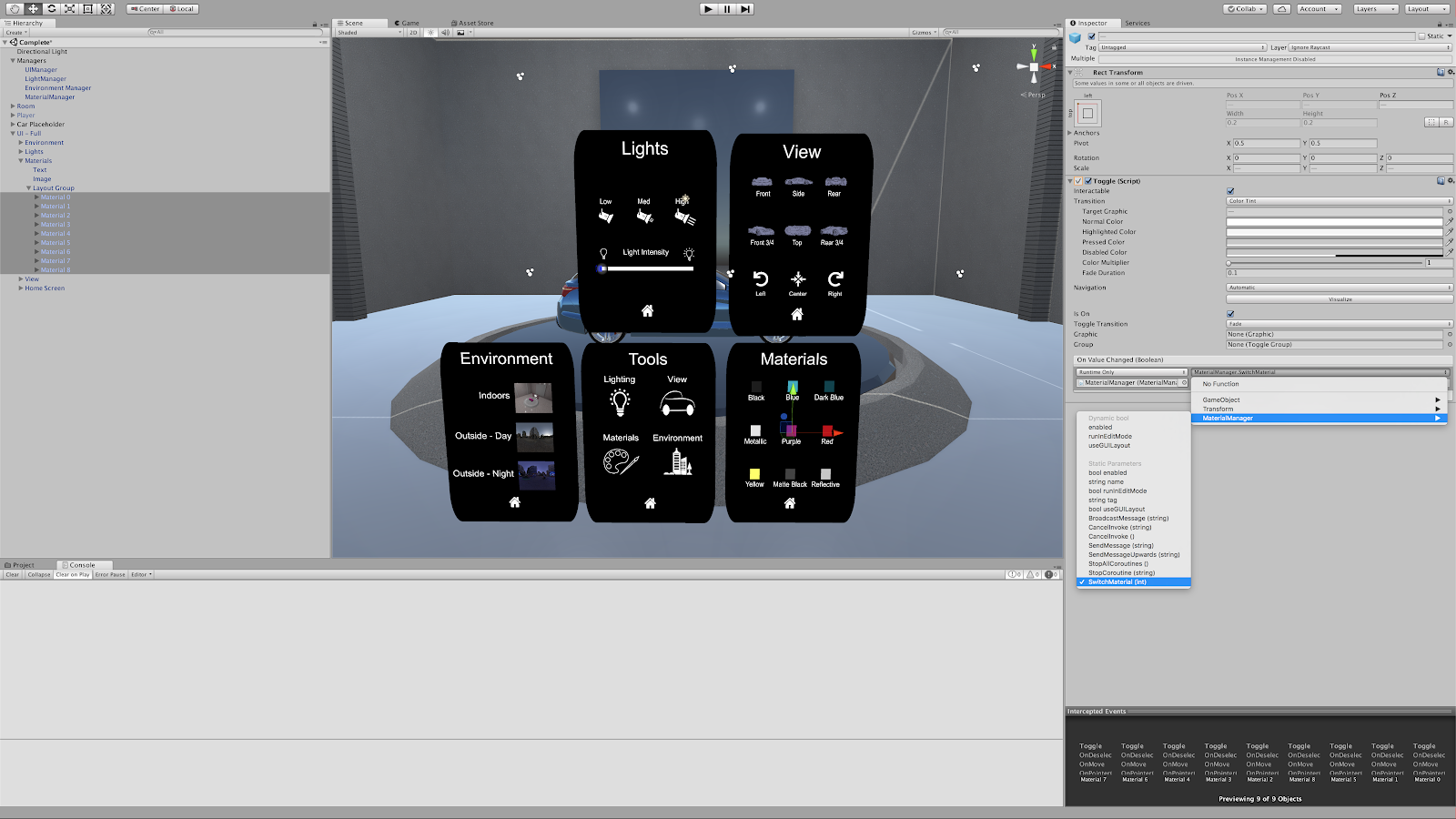Open the Layers dropdown in the top bar
This screenshot has height=819, width=1456.
pyautogui.click(x=1374, y=9)
